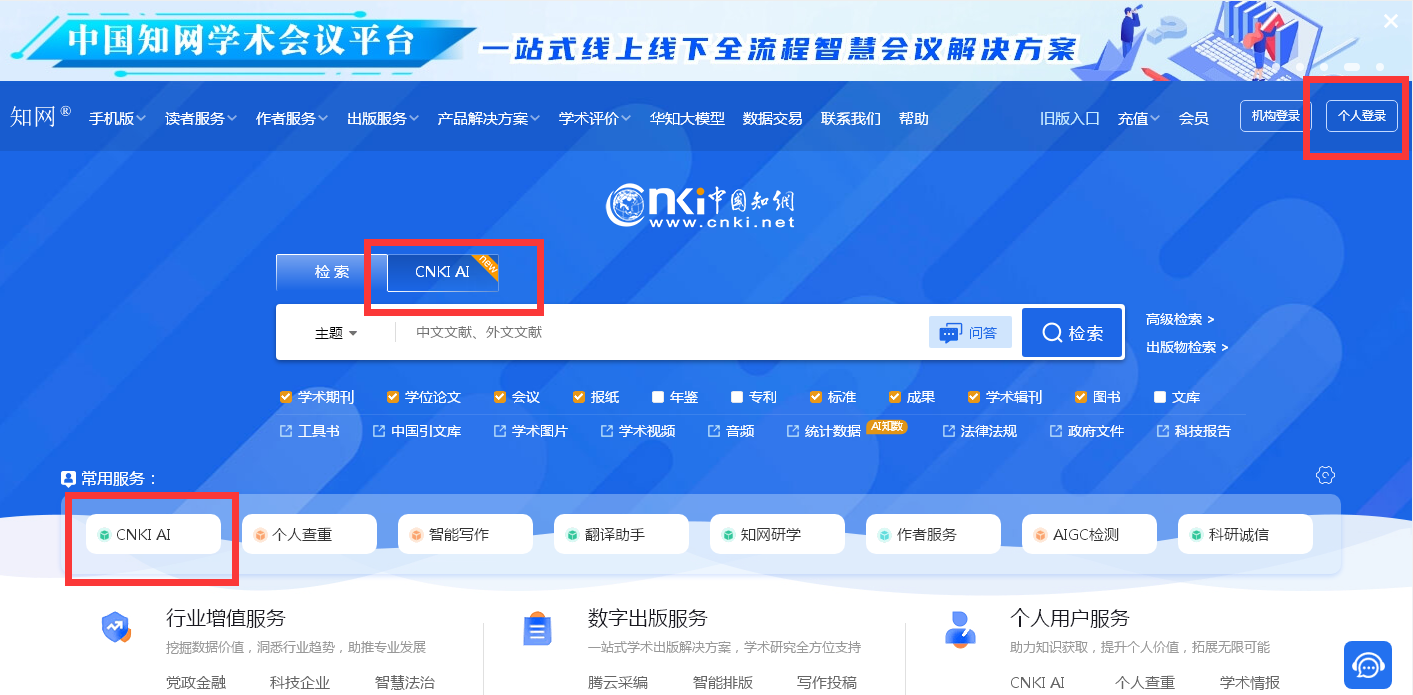The width and height of the screenshot is (1413, 695).
Task: Open the 高级检索 link
Action: point(1179,319)
